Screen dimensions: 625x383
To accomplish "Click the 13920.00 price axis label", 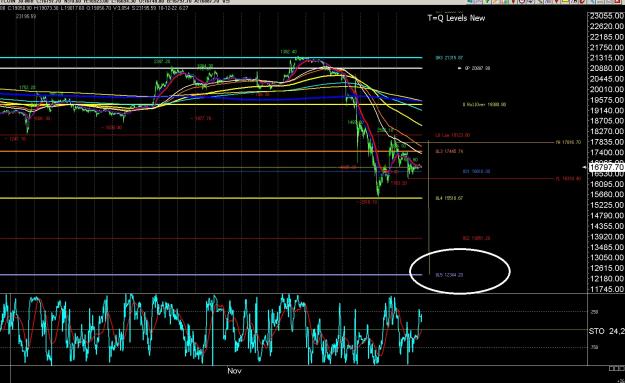I will click(607, 237).
